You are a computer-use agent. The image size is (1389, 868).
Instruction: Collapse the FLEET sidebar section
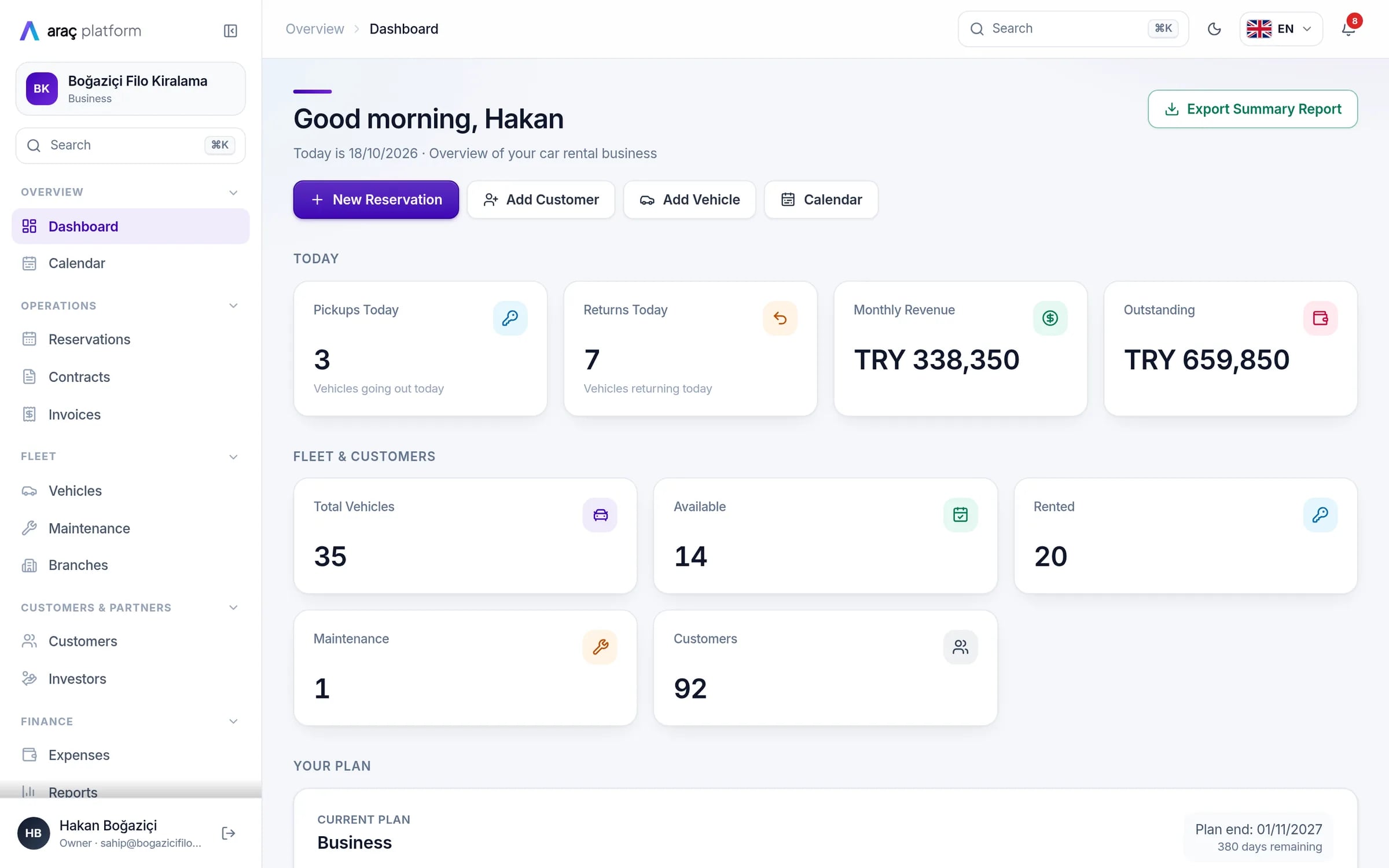tap(130, 457)
